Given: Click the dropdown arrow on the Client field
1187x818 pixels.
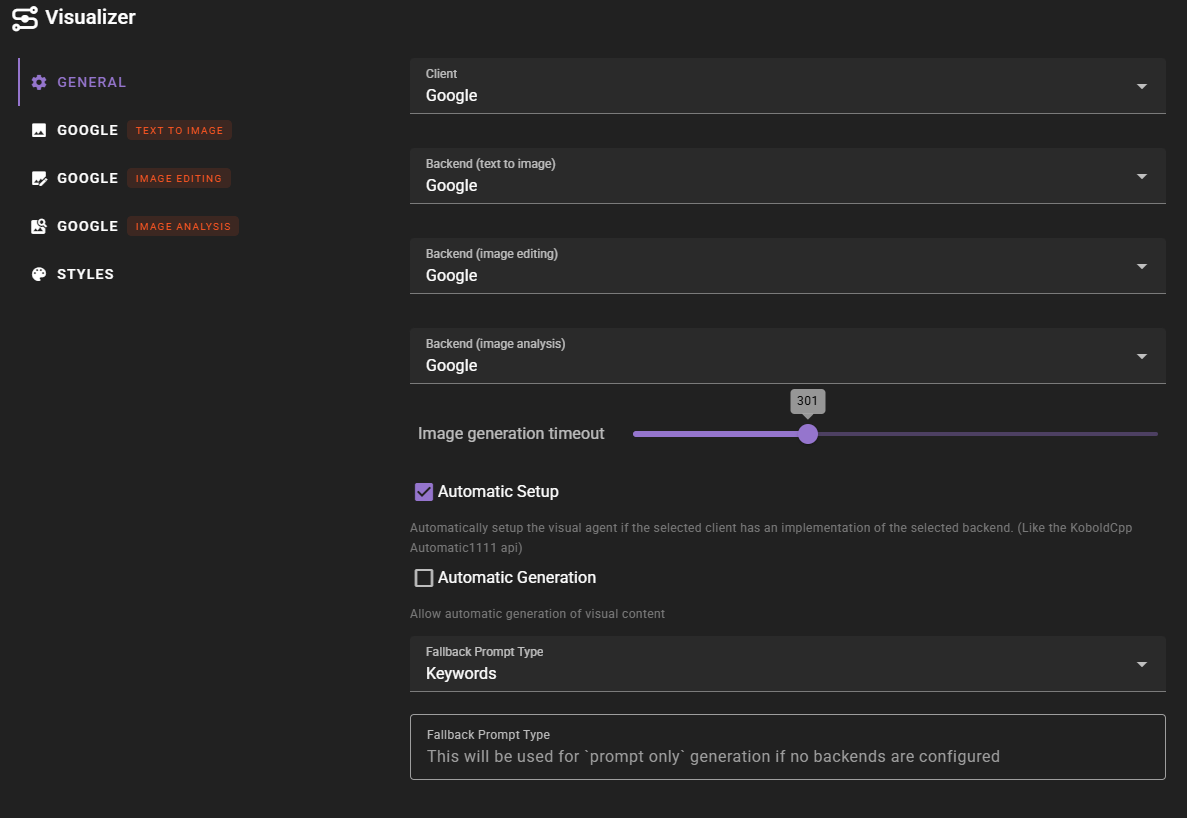Looking at the screenshot, I should pos(1141,86).
